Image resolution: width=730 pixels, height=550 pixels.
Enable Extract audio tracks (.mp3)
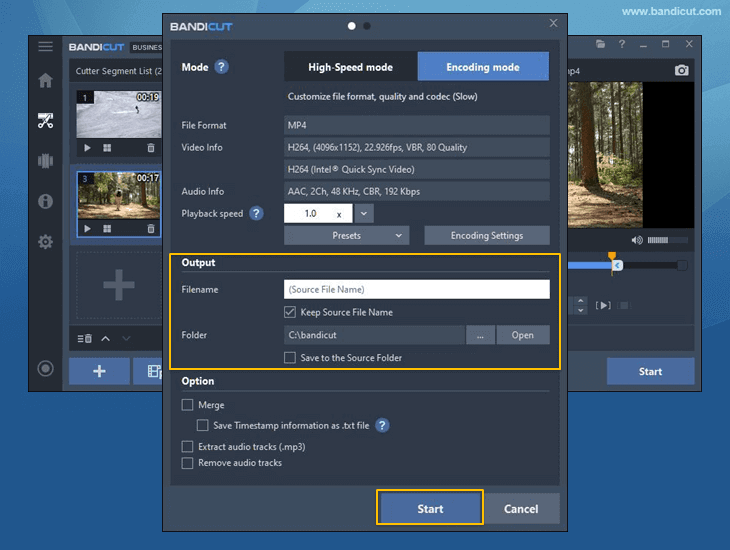pyautogui.click(x=187, y=447)
